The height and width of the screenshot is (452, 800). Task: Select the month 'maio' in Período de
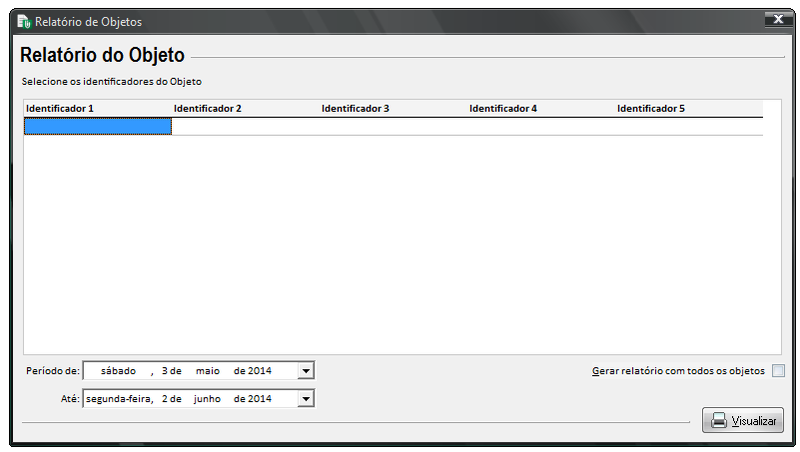click(x=207, y=371)
